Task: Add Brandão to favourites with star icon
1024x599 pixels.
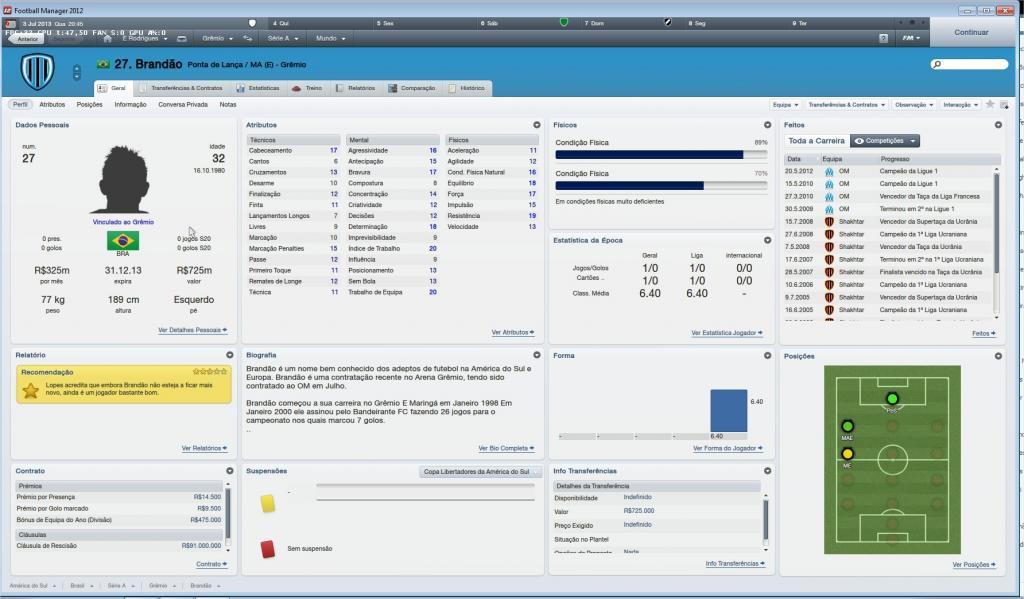Action: click(990, 105)
